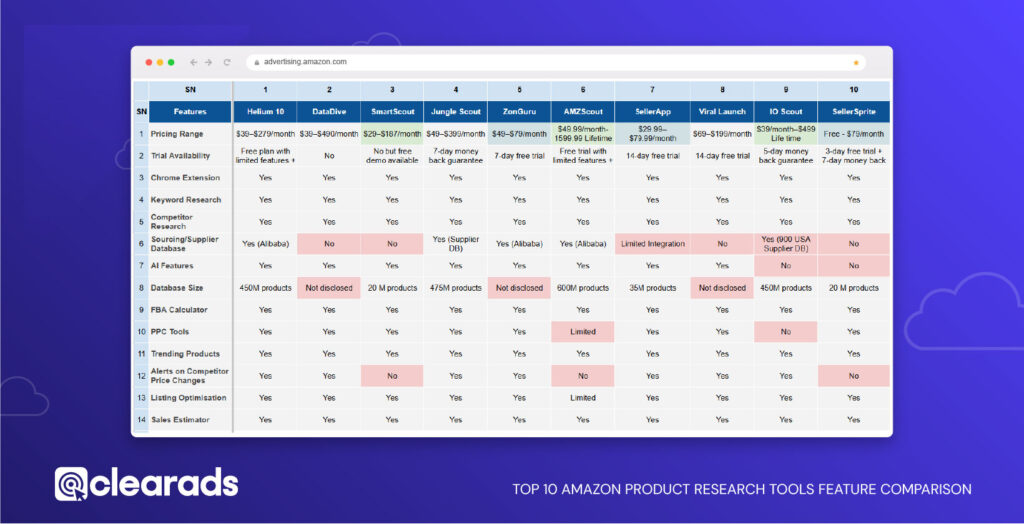Click the No but free demo available cell
1024x524 pixels.
point(391,156)
